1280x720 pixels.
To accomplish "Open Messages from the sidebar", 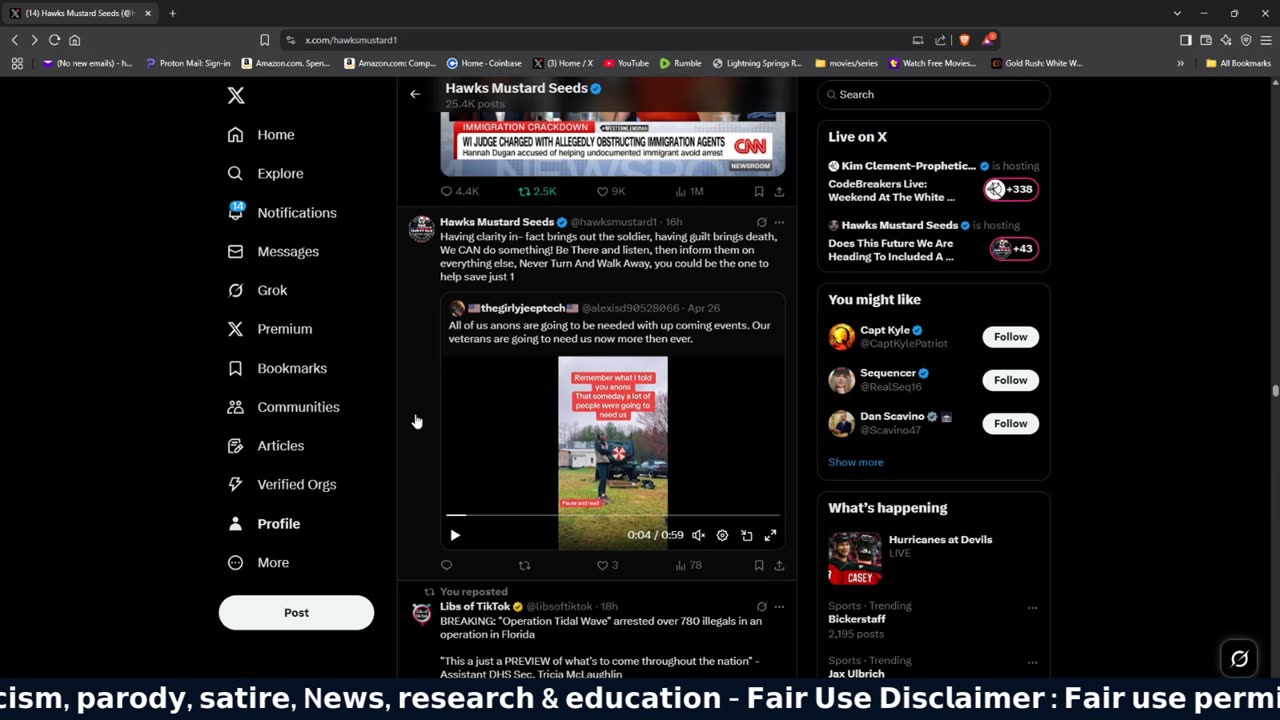I will [x=273, y=251].
